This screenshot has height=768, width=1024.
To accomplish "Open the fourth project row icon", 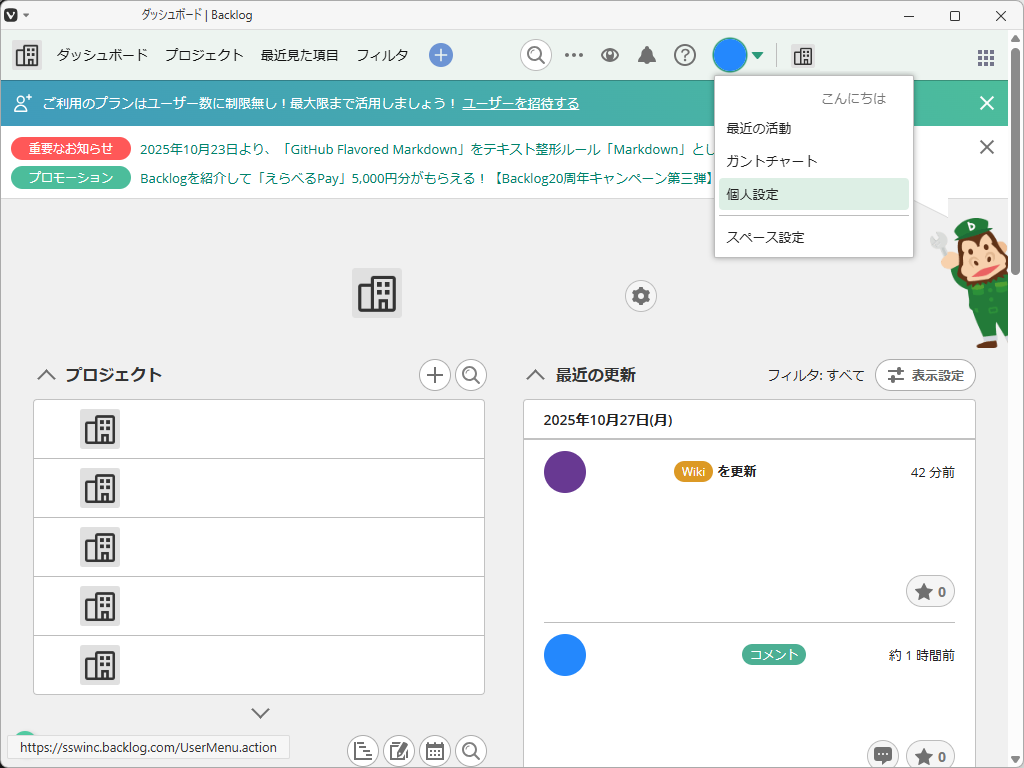I will 100,606.
